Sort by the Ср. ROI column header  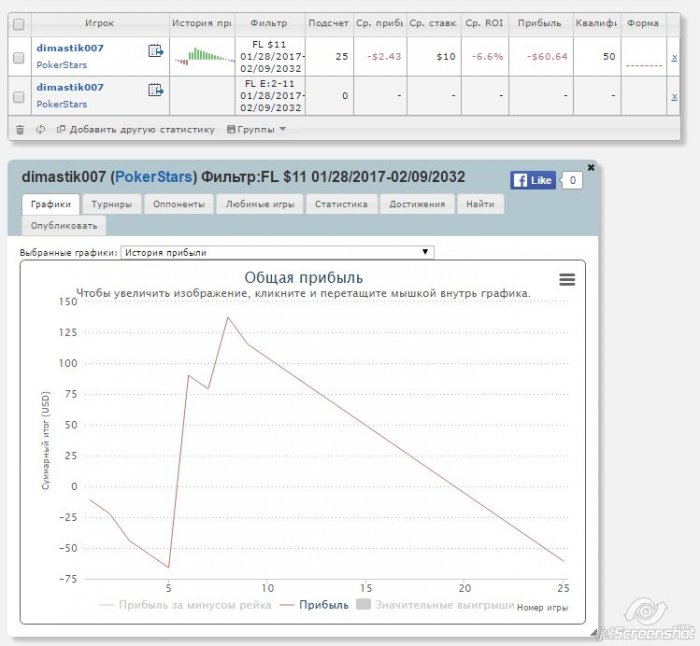point(484,23)
